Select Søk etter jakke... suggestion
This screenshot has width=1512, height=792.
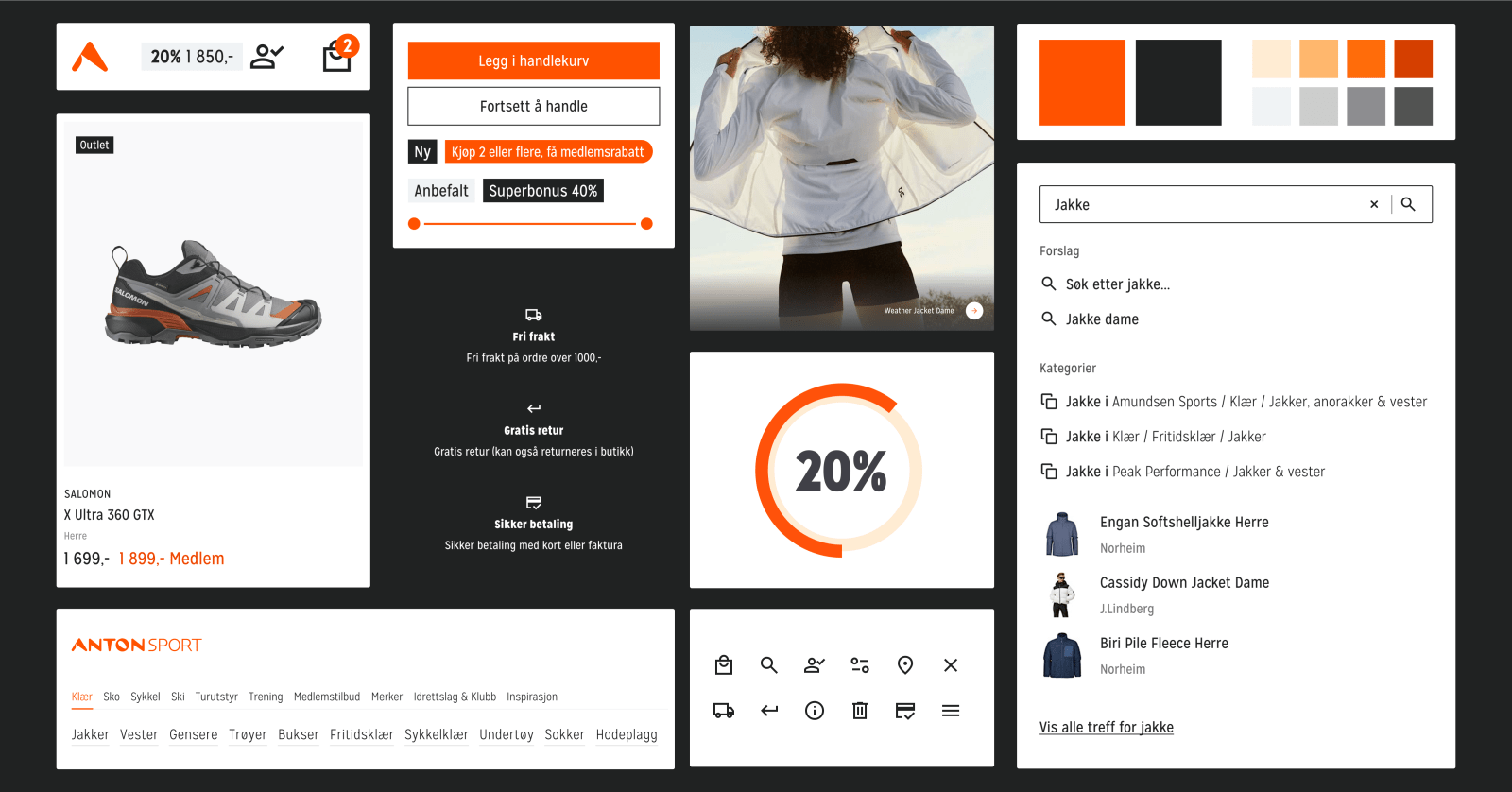coord(1118,284)
